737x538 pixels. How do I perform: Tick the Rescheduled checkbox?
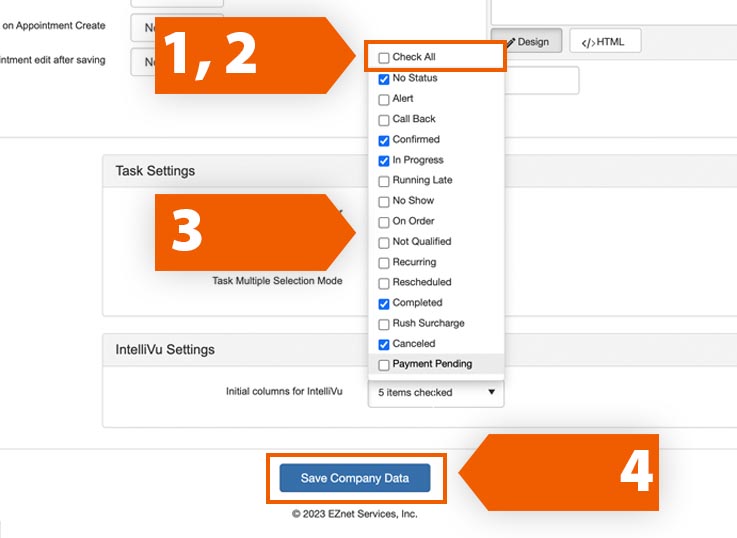click(x=384, y=283)
